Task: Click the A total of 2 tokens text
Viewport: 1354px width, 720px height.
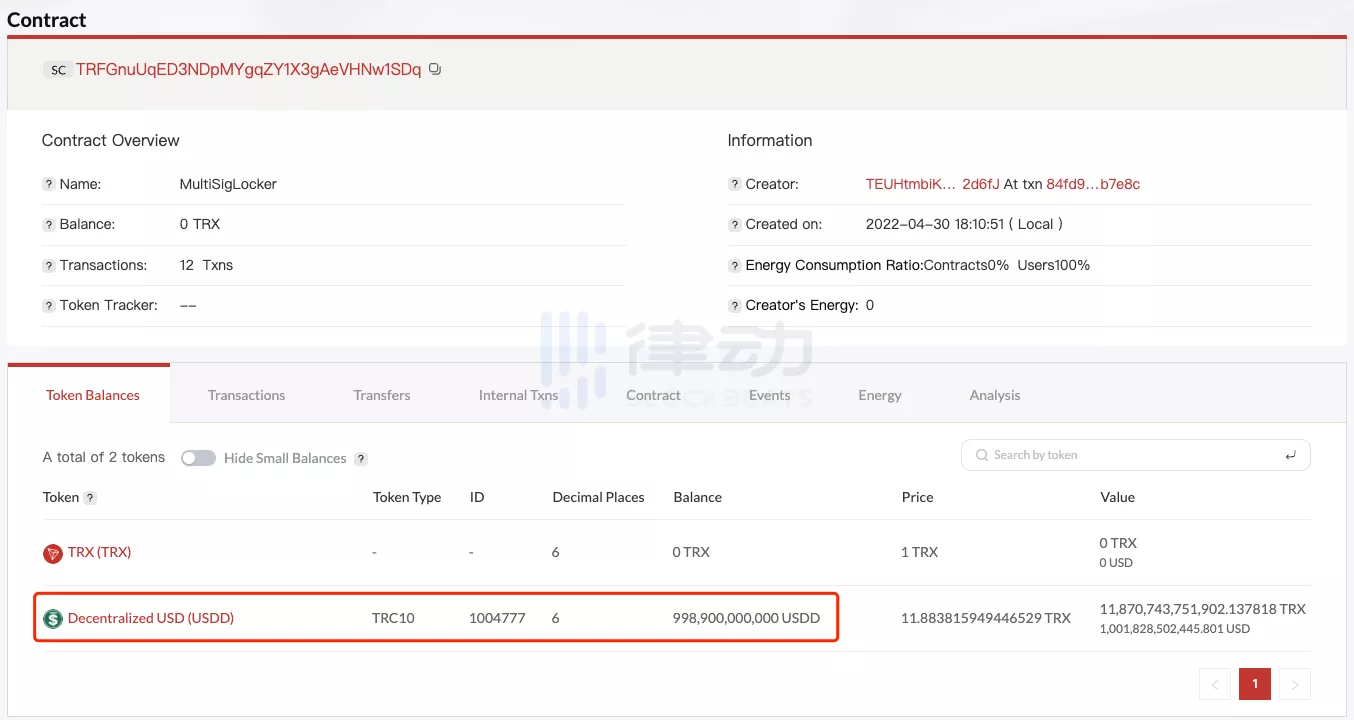Action: point(104,457)
